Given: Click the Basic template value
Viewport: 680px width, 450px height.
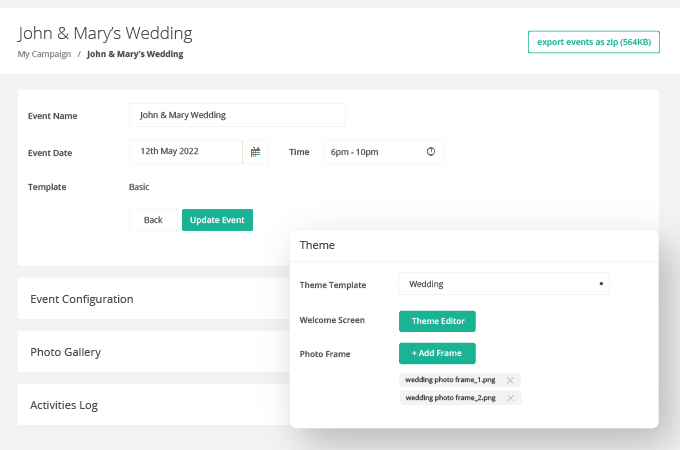Looking at the screenshot, I should tap(139, 187).
